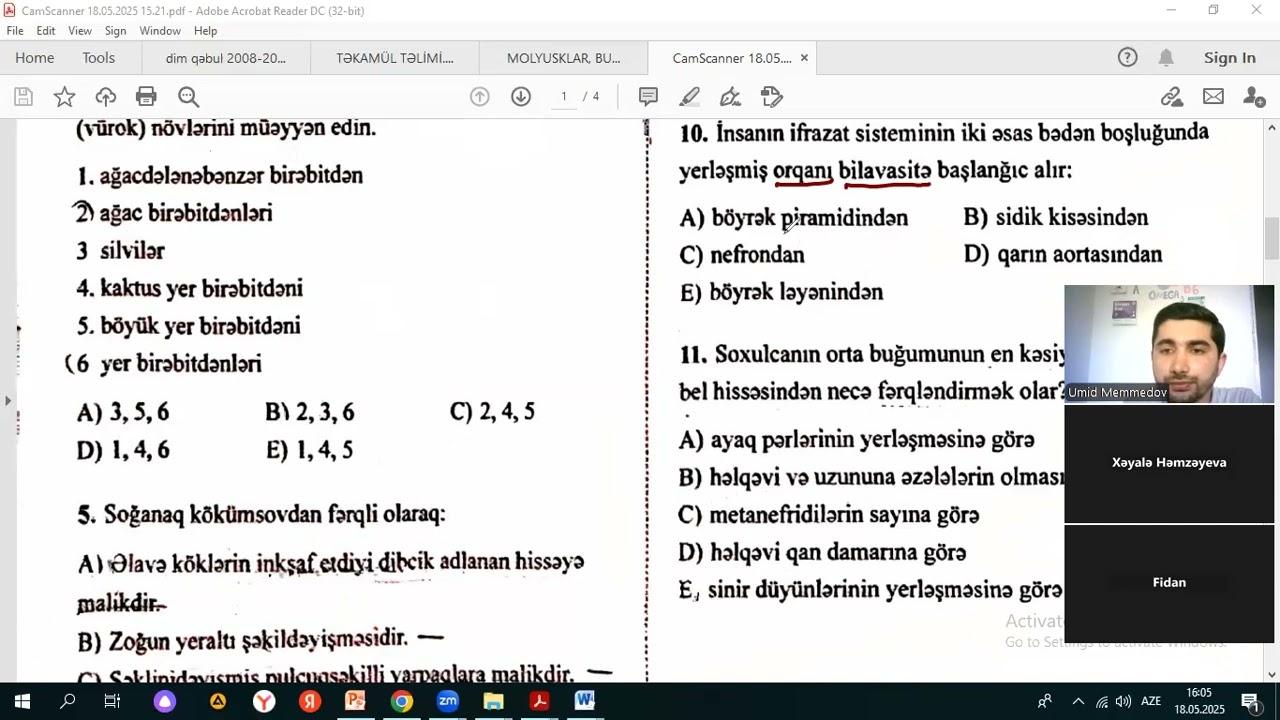Open the sign document pen icon
Viewport: 1280px width, 720px height.
[730, 97]
